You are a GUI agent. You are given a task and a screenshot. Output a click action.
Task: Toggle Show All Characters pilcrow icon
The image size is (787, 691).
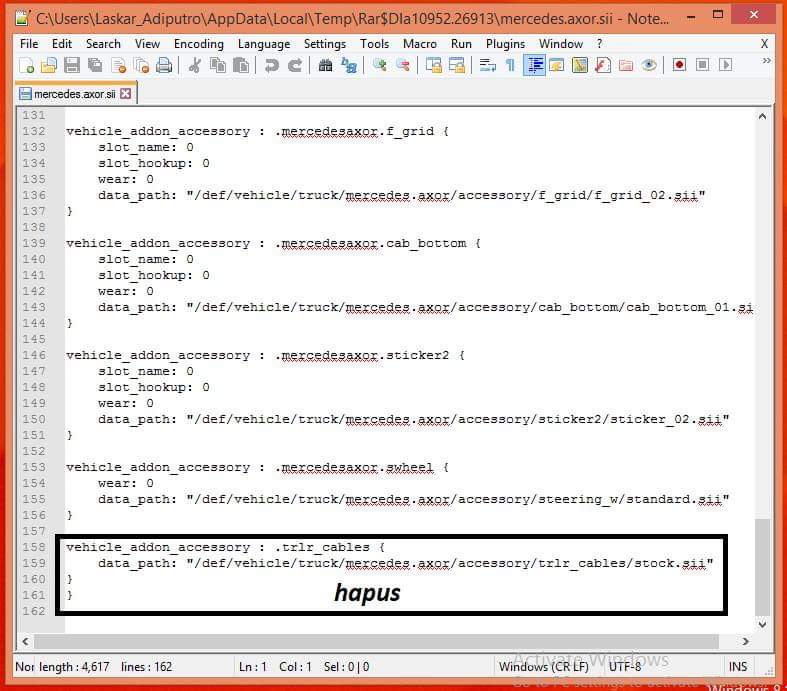pos(510,65)
